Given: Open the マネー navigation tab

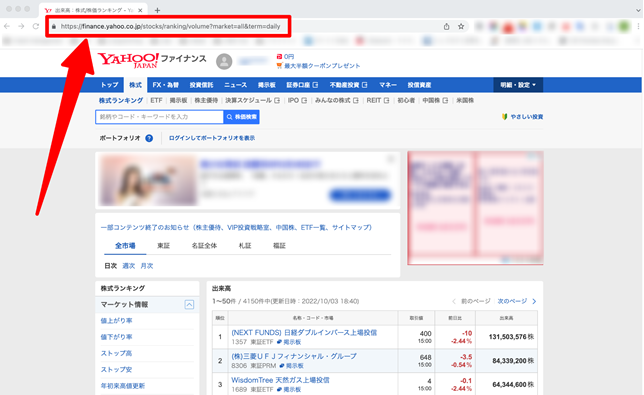Looking at the screenshot, I should pos(388,85).
